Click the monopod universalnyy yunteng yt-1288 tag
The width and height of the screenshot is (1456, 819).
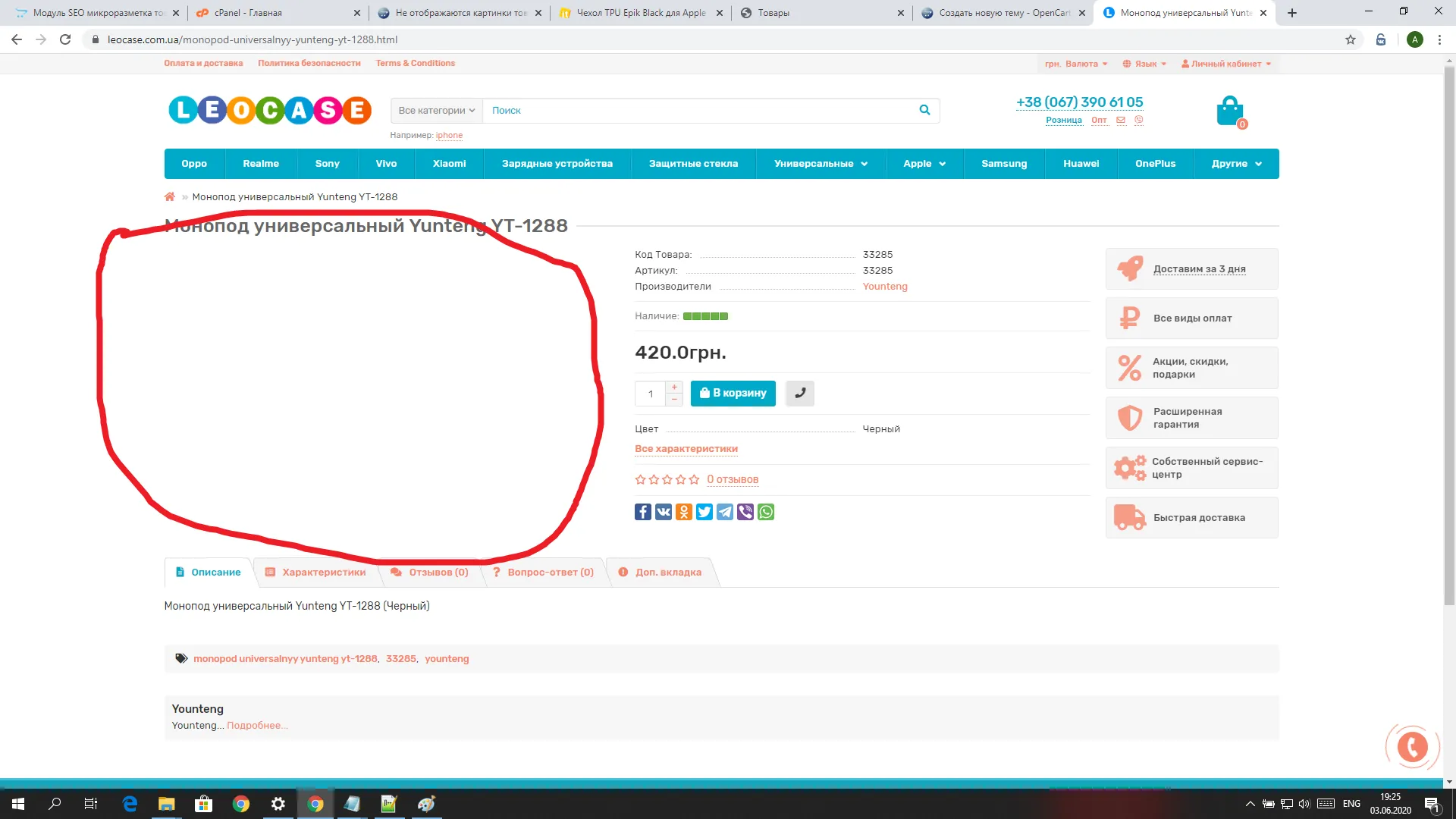click(285, 659)
